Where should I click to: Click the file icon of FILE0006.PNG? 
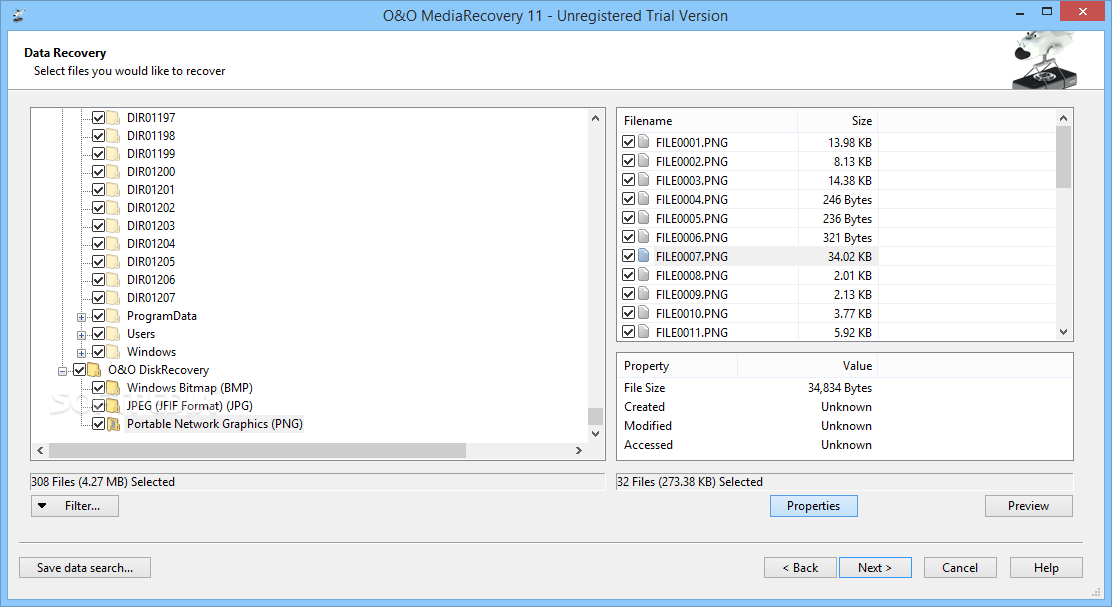pos(644,237)
